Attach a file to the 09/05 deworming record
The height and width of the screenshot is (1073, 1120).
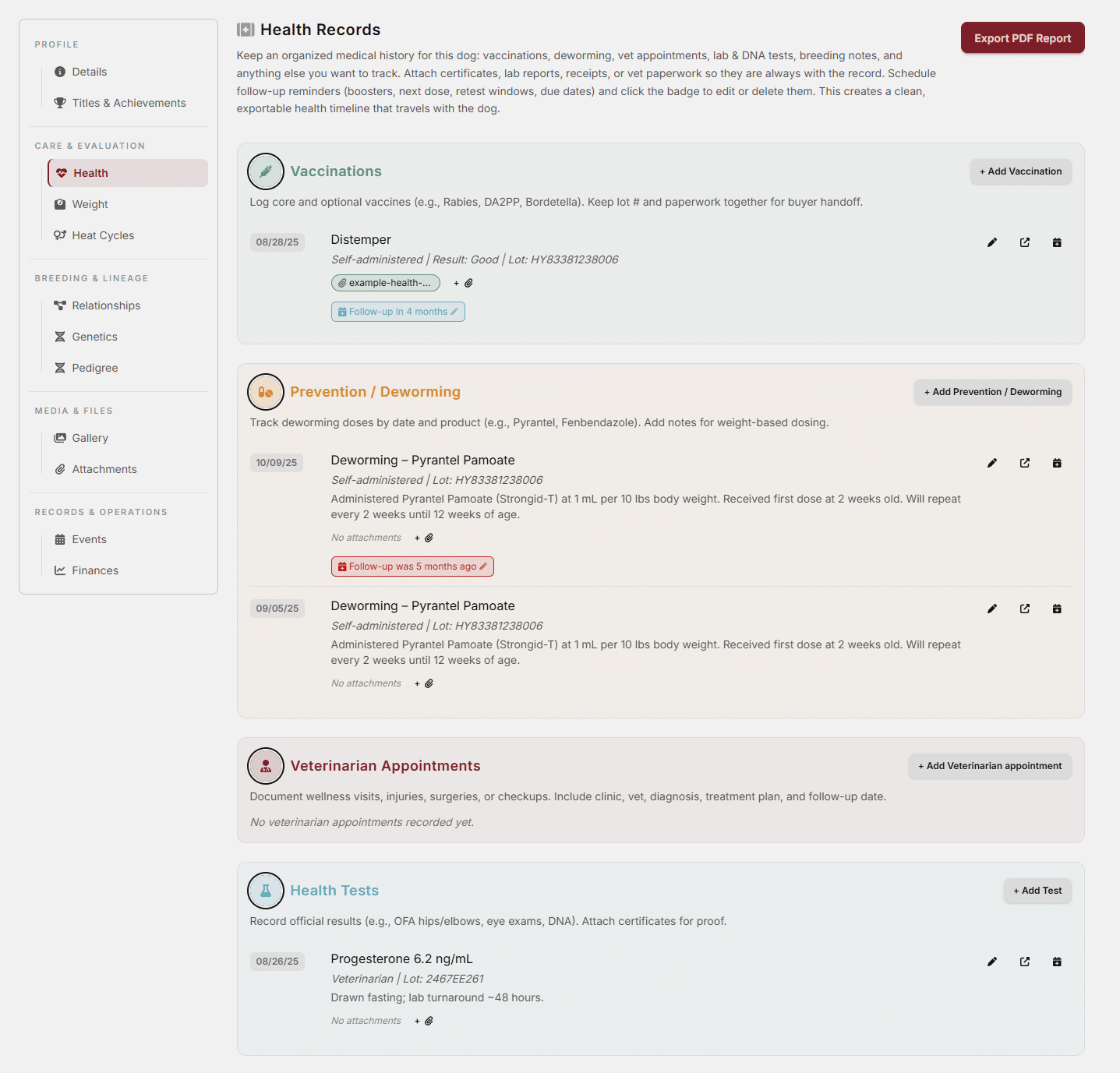click(x=423, y=683)
